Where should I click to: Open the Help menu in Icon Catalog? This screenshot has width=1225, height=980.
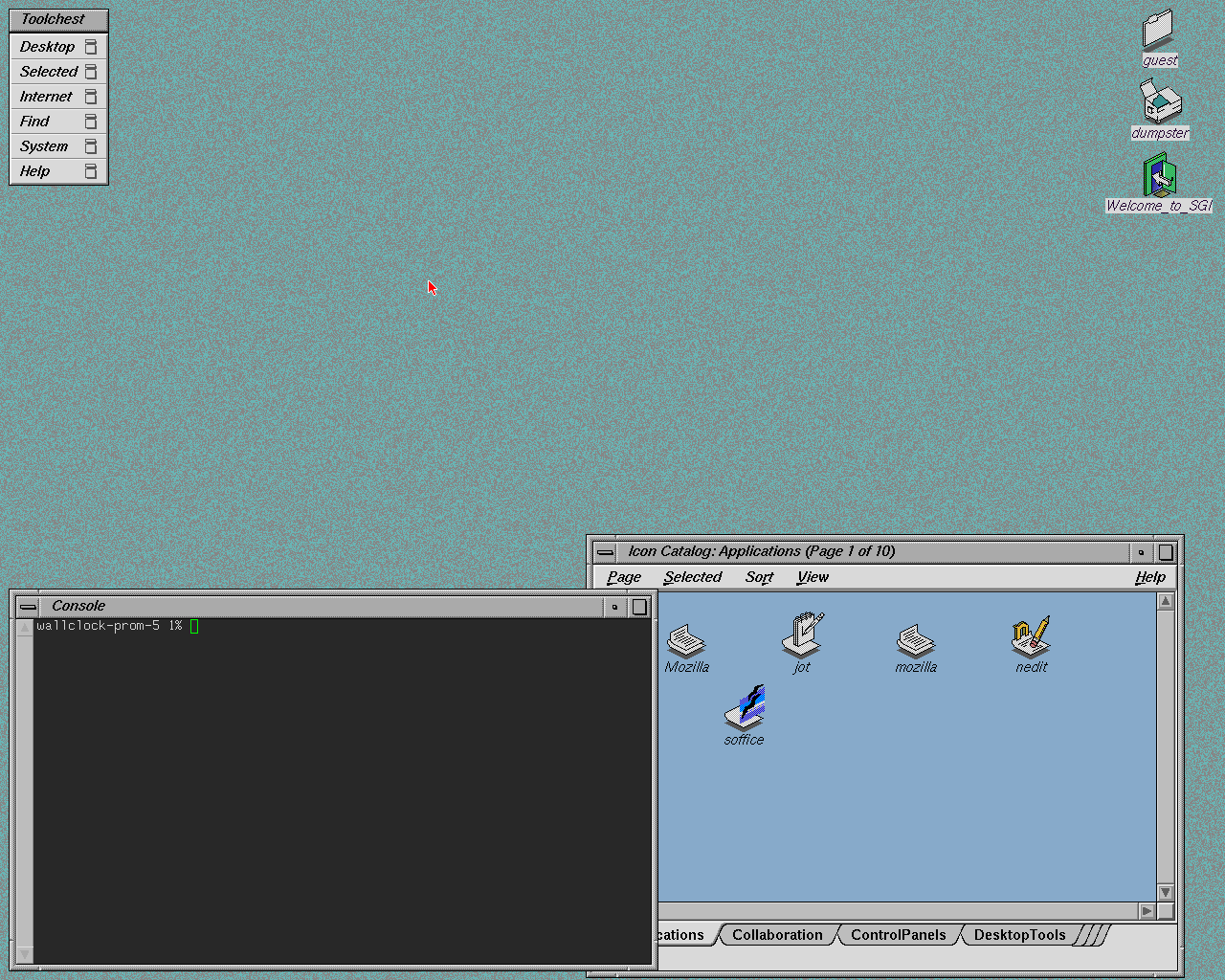[1150, 577]
